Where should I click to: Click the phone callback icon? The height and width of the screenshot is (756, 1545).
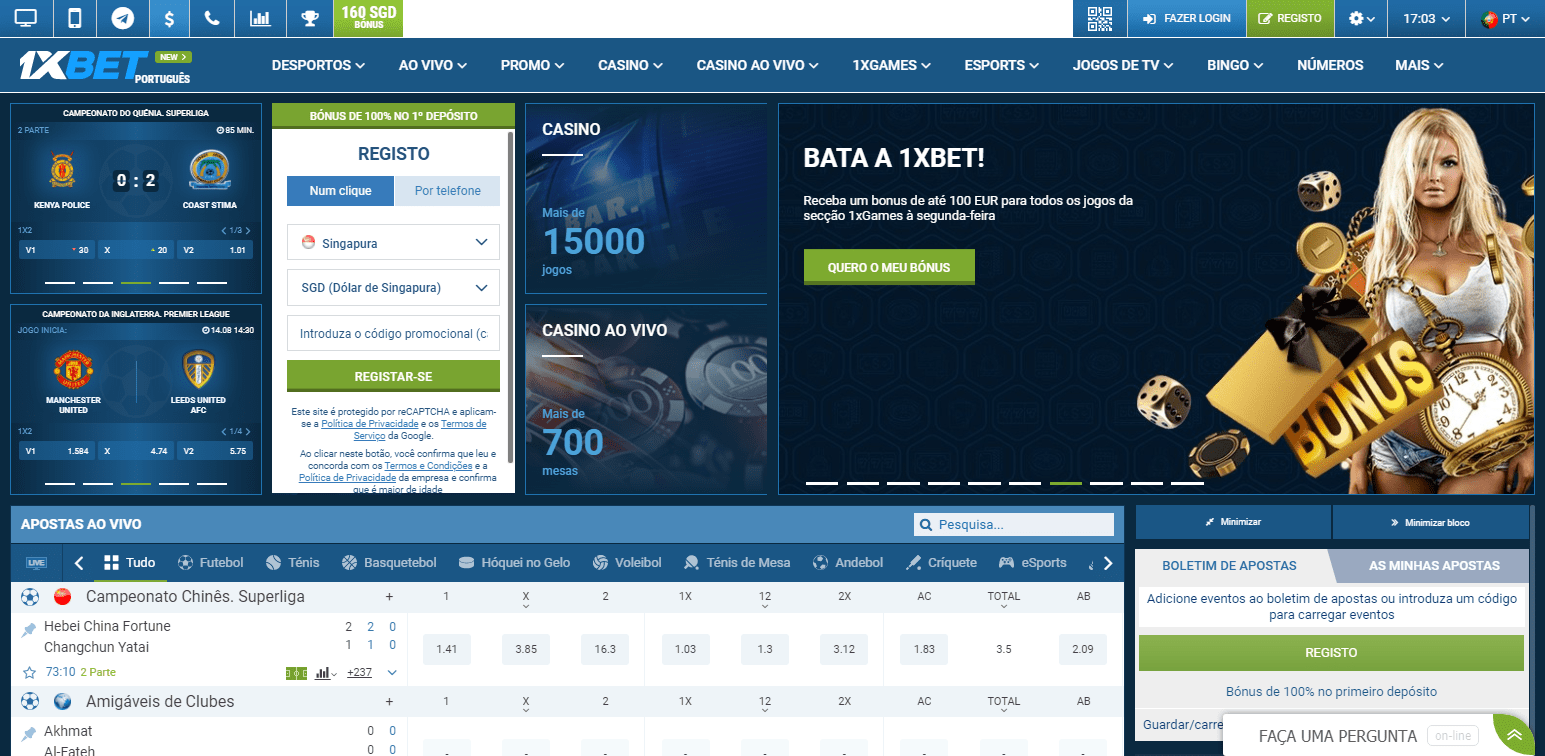point(211,18)
